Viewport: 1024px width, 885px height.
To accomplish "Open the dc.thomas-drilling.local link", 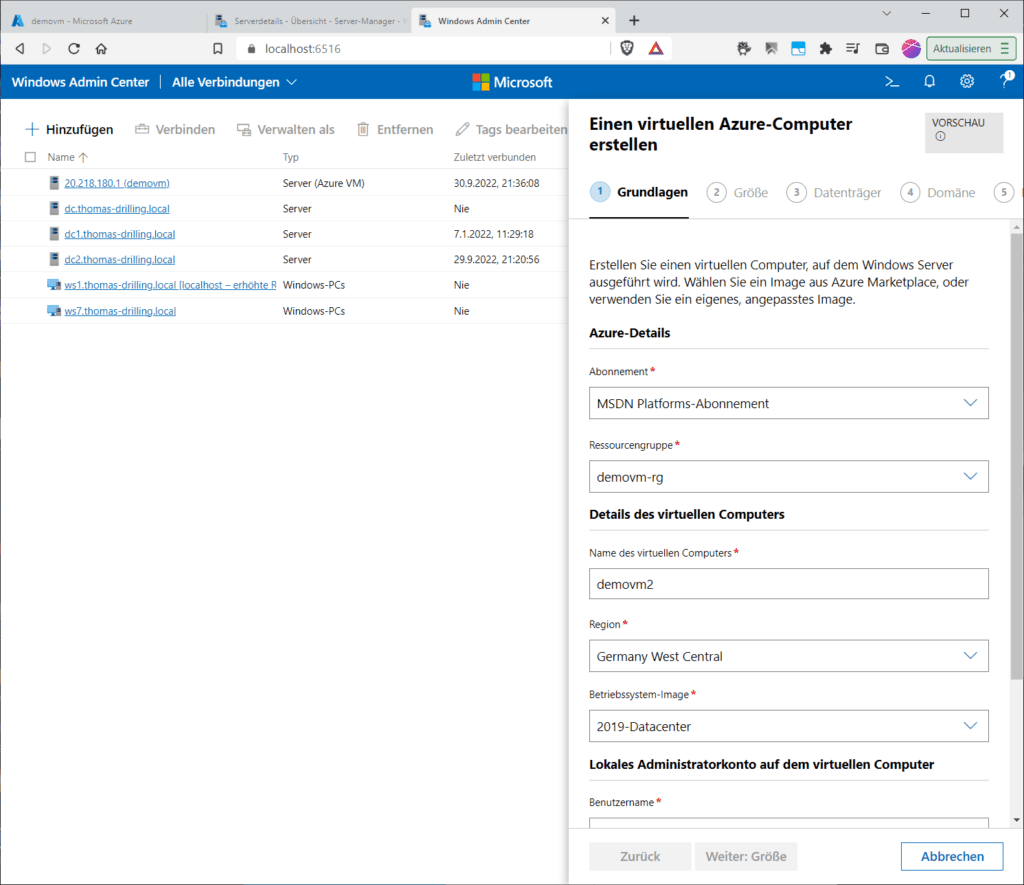I will tap(117, 208).
